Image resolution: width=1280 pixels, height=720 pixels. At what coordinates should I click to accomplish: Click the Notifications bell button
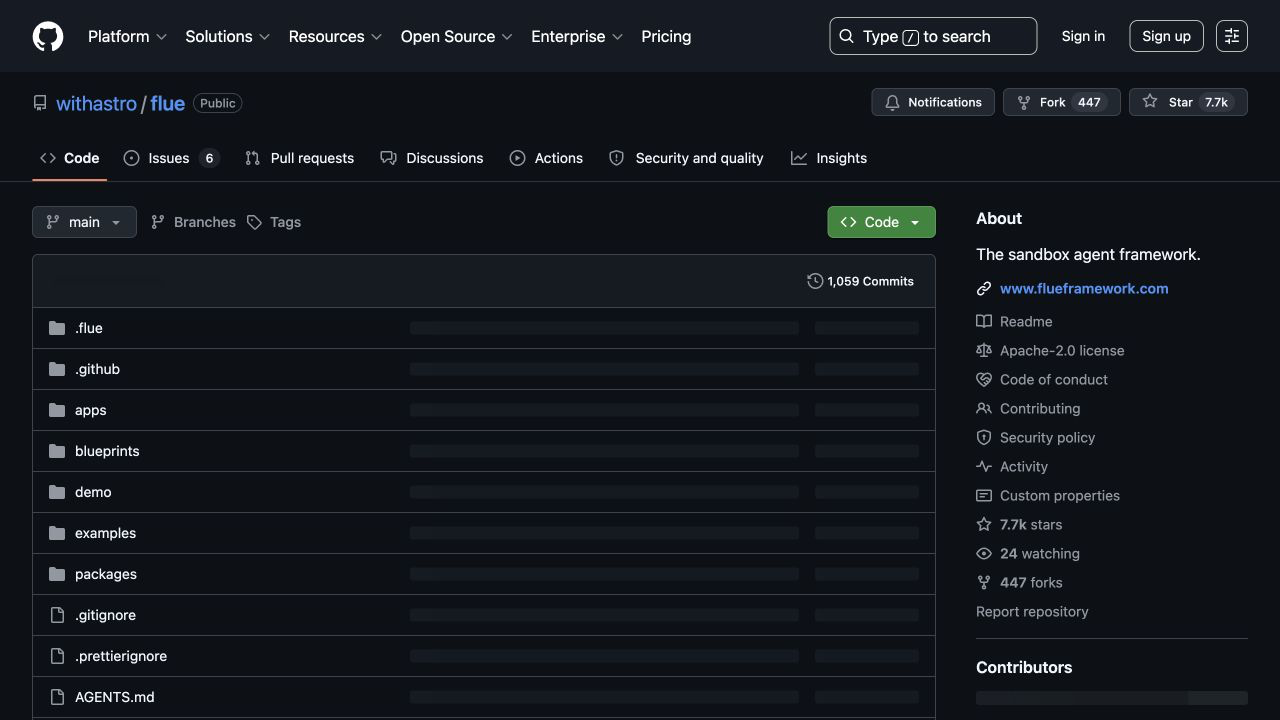pos(933,102)
